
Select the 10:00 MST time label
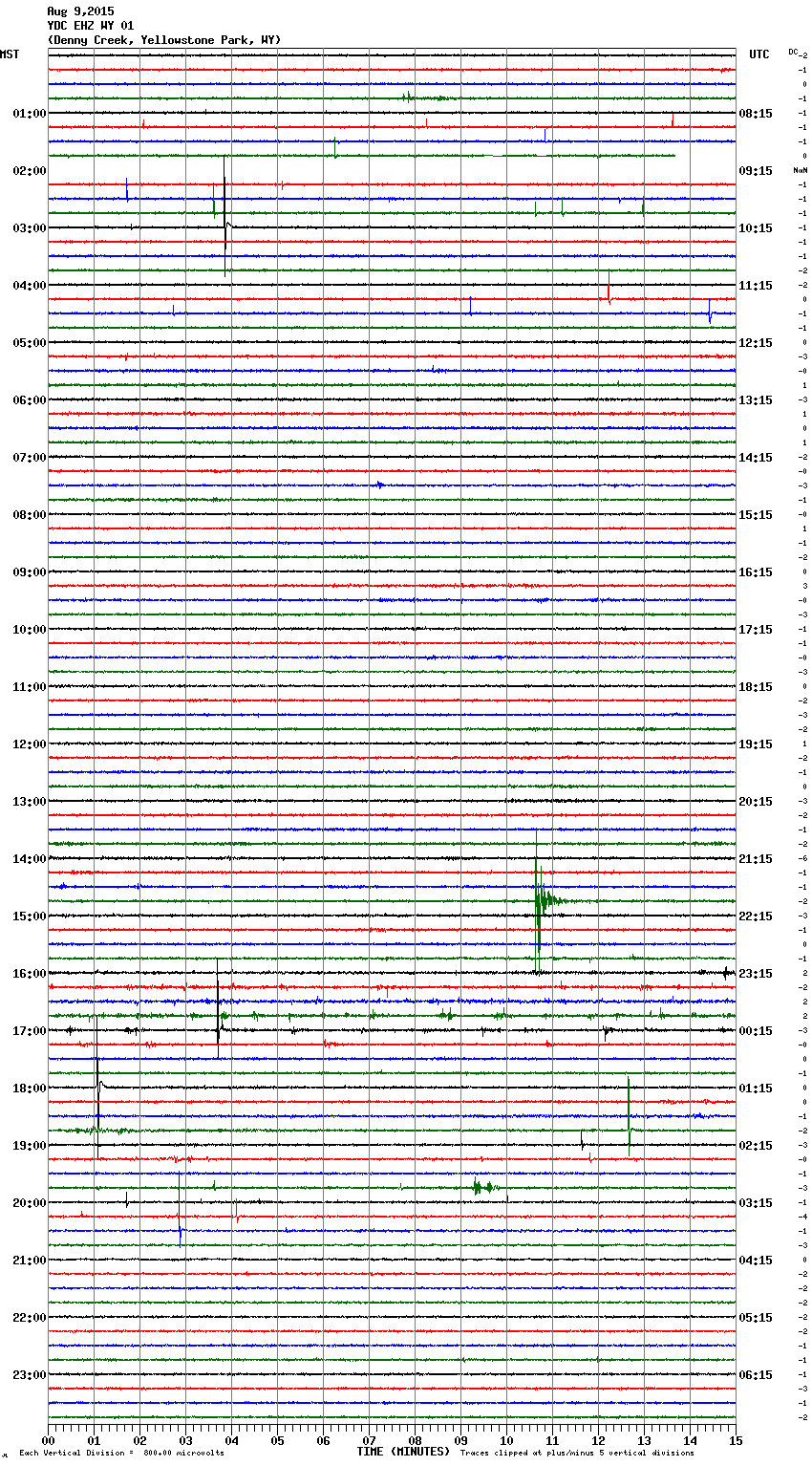pyautogui.click(x=30, y=630)
